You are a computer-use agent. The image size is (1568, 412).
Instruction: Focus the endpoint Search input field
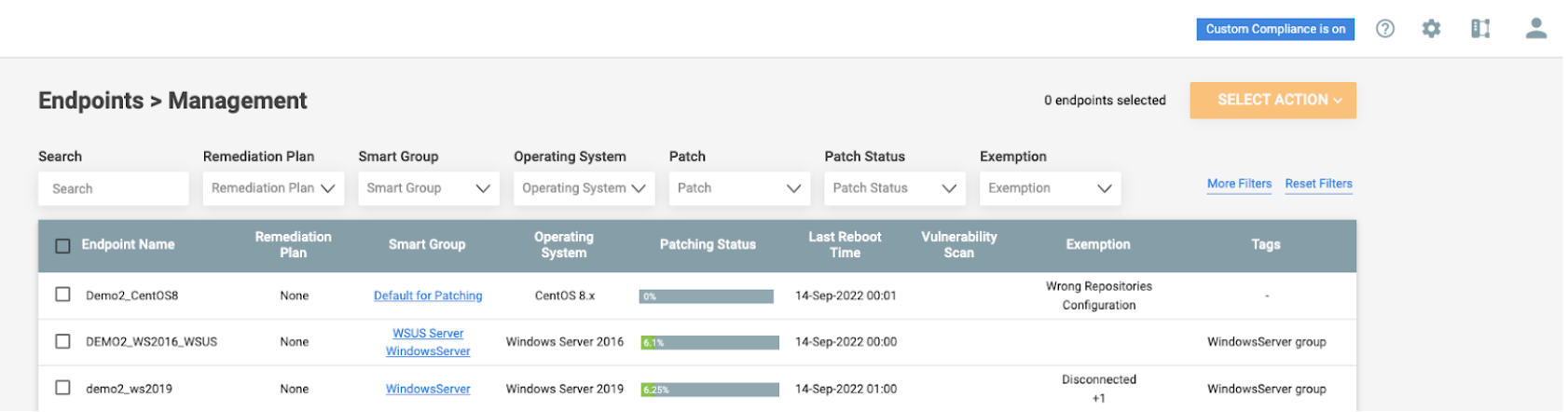[114, 188]
